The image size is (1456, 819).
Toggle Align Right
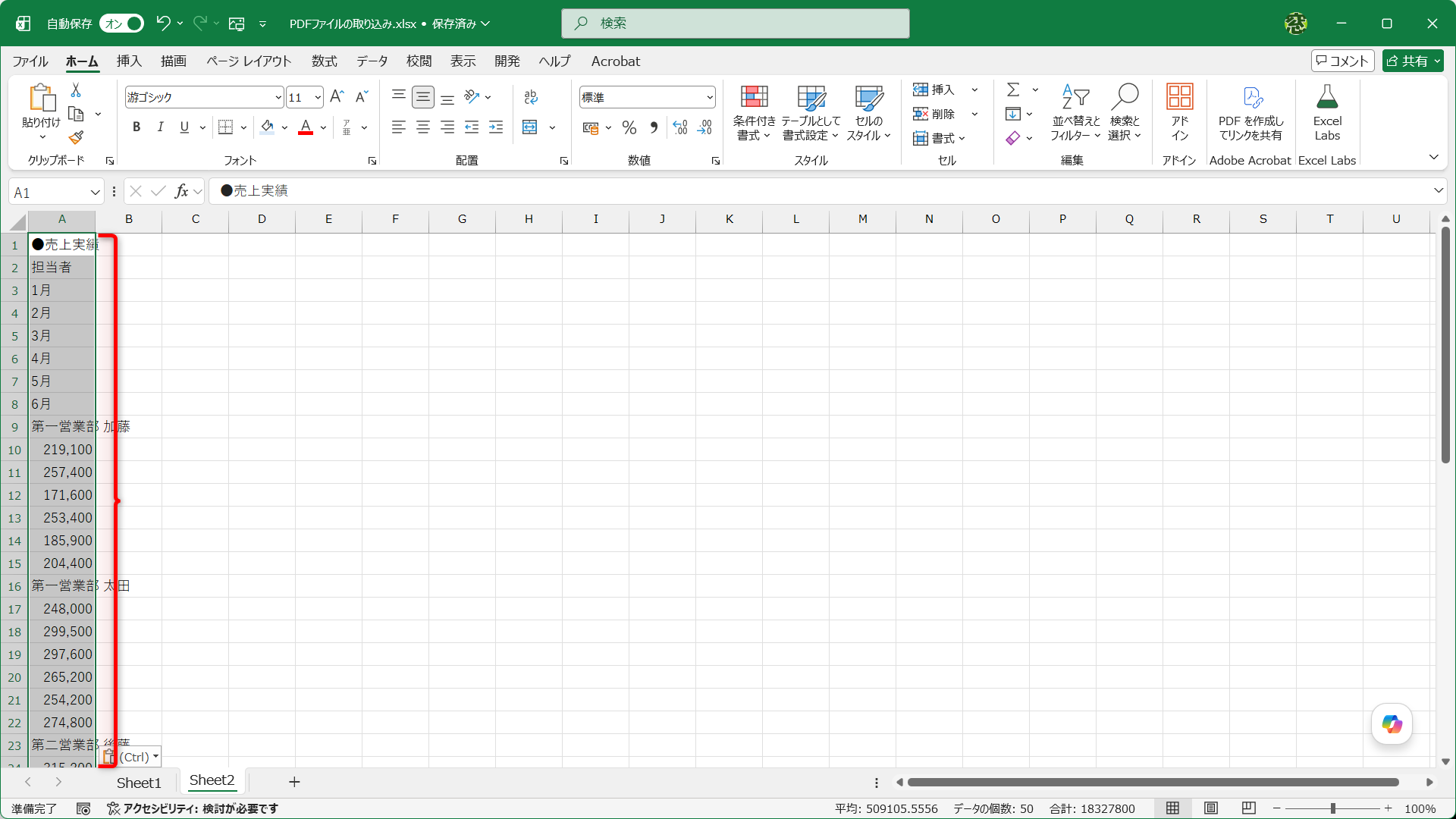447,127
